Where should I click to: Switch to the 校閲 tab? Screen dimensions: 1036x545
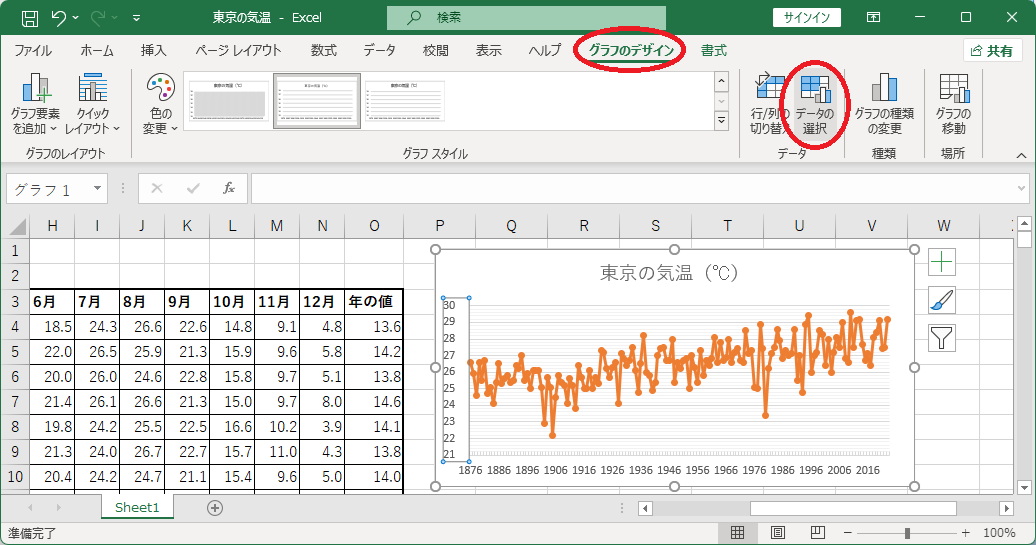click(x=436, y=51)
